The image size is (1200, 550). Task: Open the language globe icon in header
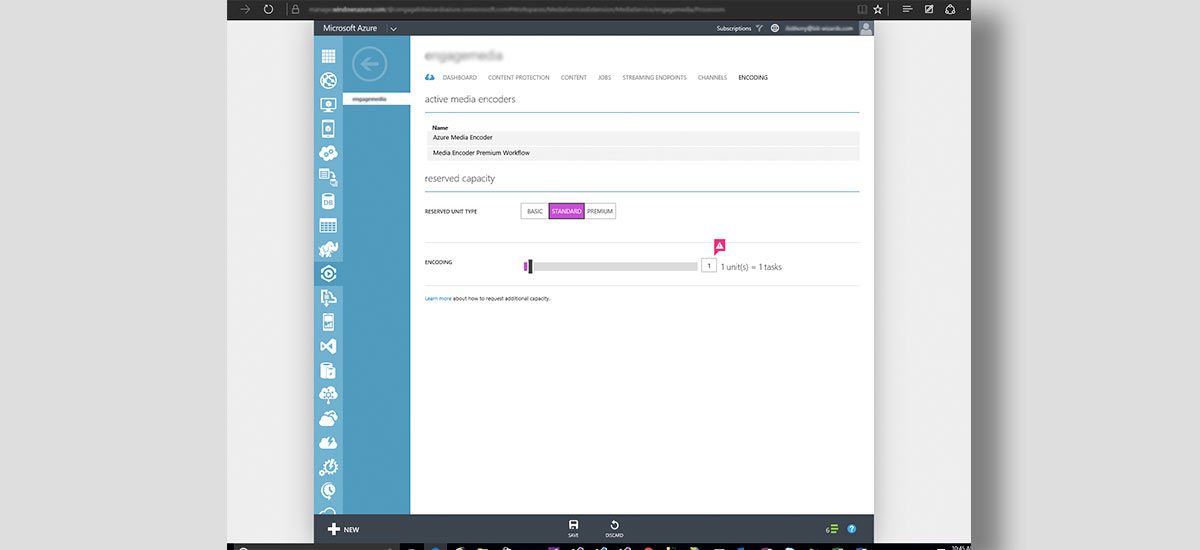pyautogui.click(x=775, y=29)
